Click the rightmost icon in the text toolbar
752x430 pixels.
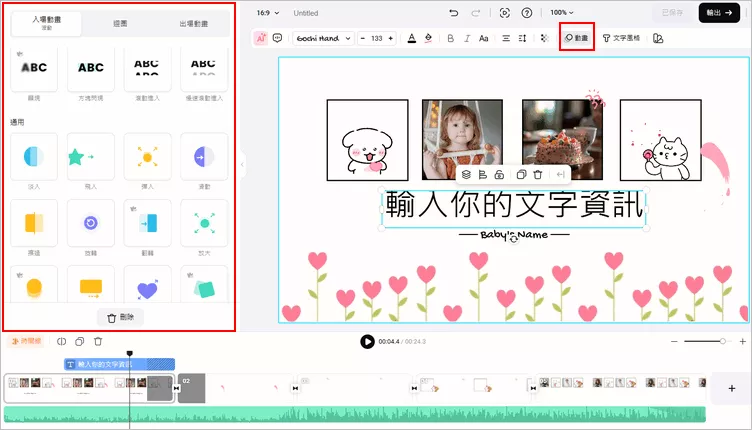click(658, 38)
